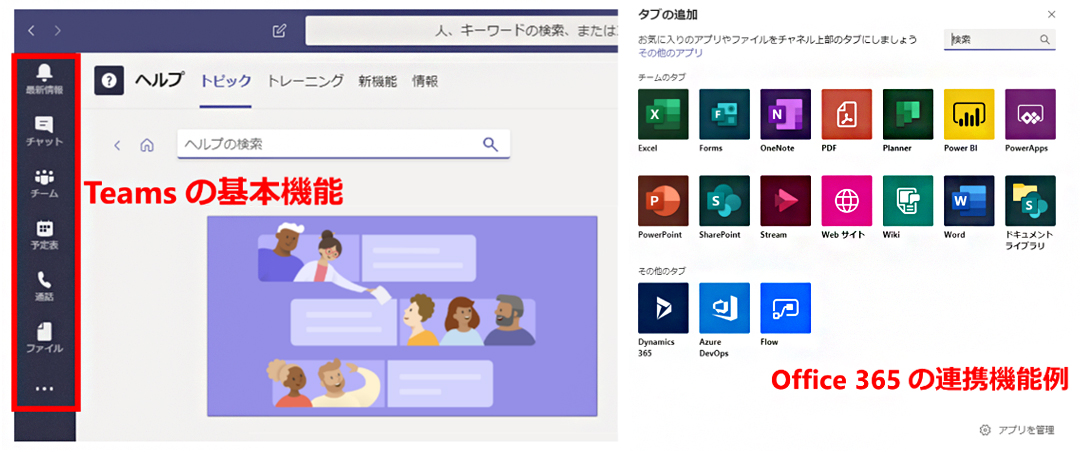
Task: Click the search magnifier in tab dialog
Action: click(x=1045, y=39)
